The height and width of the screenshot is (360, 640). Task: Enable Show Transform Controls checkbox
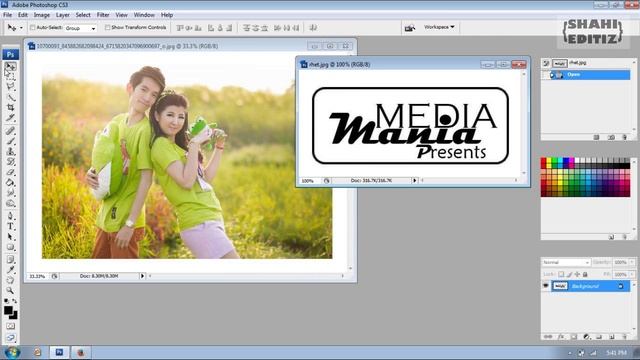107,27
